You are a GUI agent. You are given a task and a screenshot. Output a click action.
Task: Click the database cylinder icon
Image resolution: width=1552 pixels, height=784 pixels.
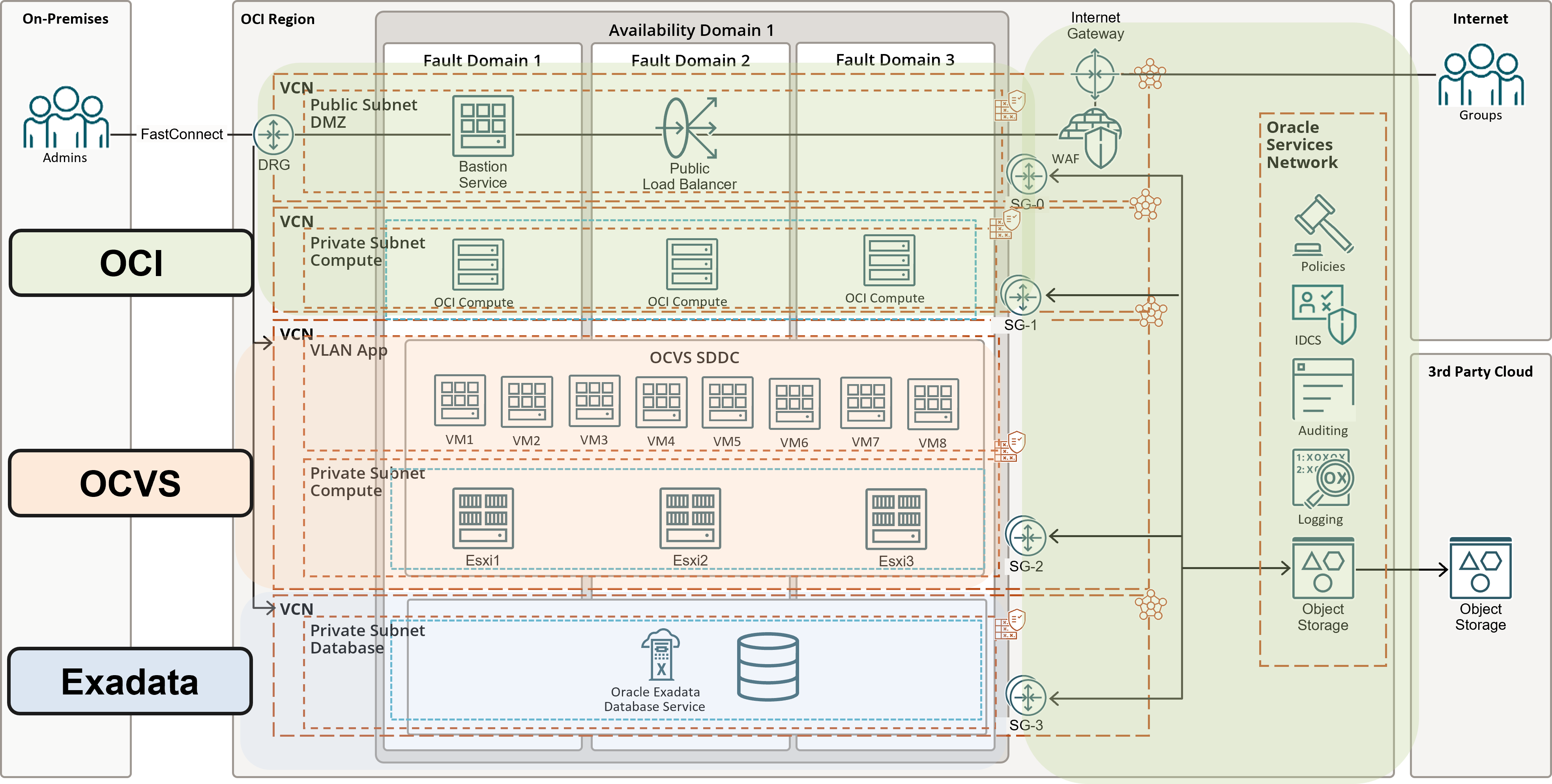click(x=768, y=666)
